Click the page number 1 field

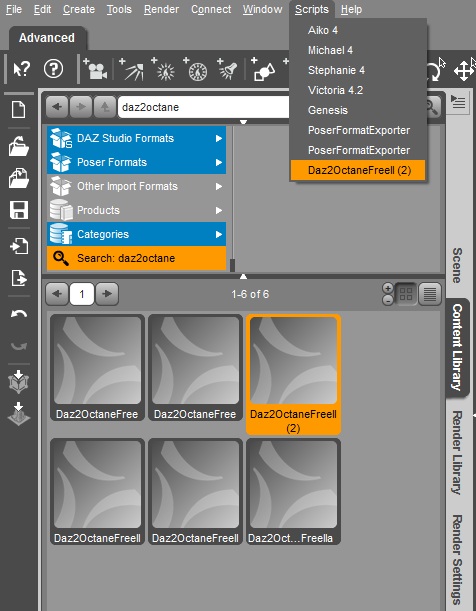[x=82, y=294]
